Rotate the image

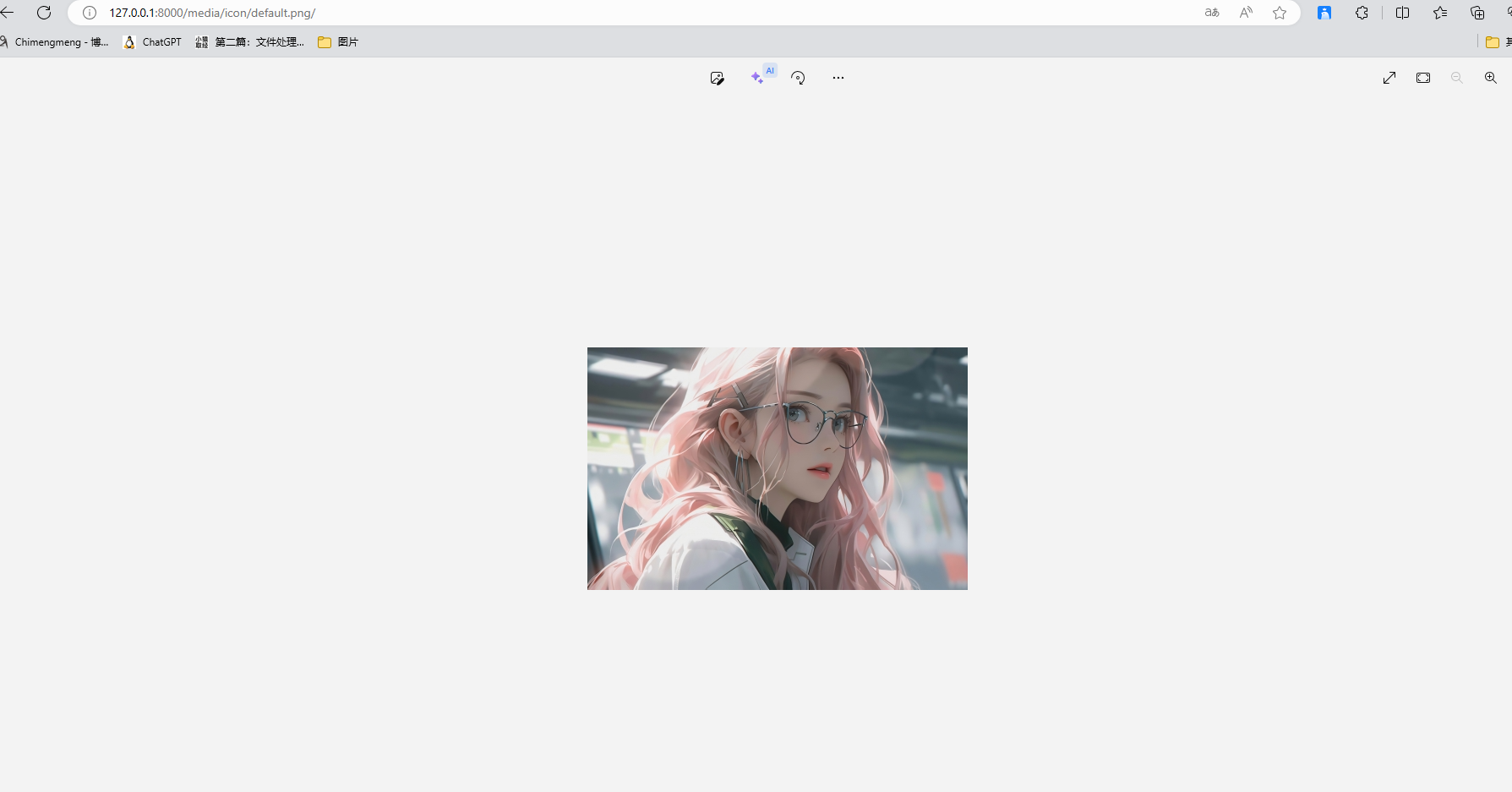pos(798,78)
